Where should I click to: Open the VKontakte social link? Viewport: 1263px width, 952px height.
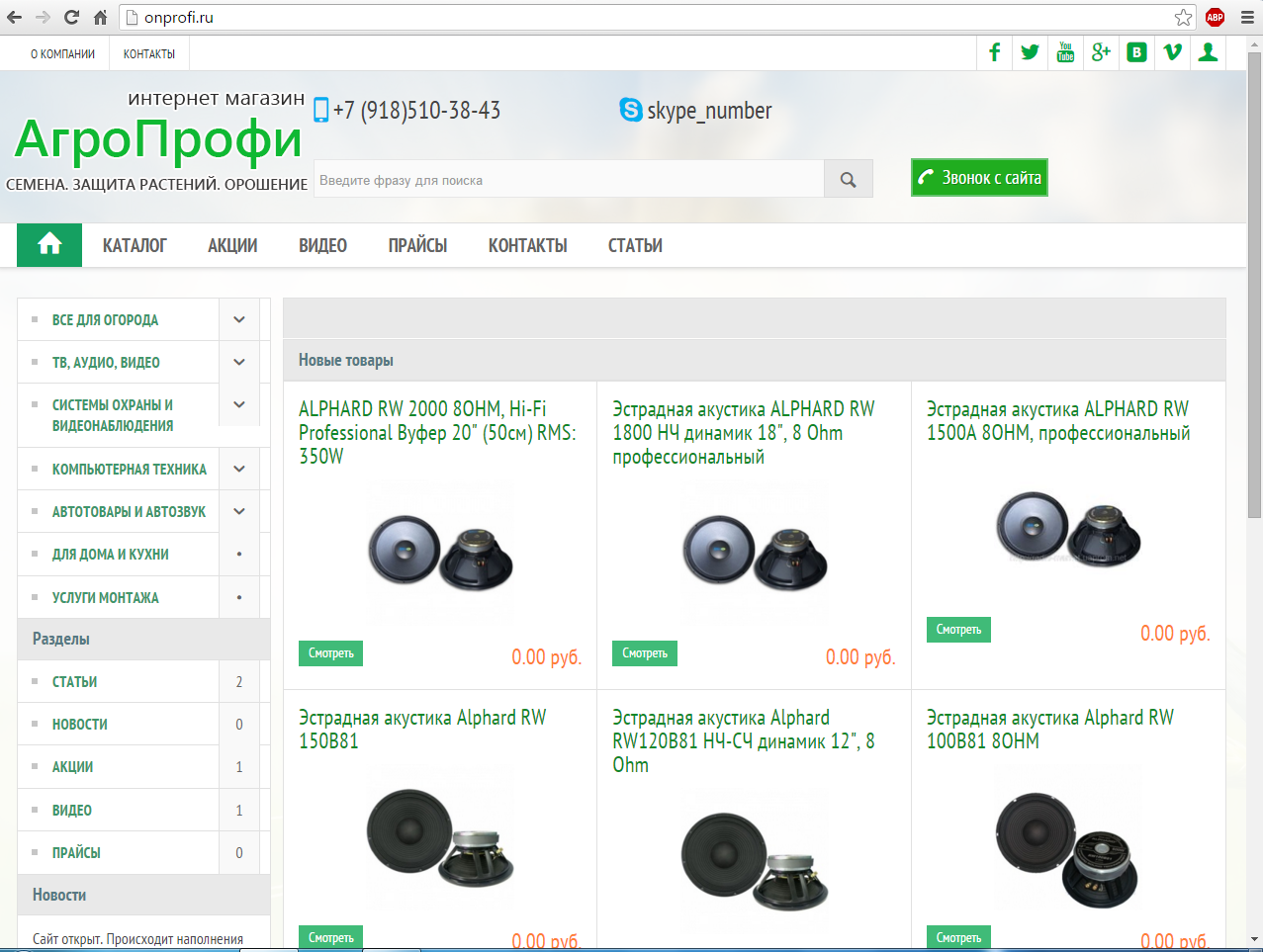point(1136,52)
